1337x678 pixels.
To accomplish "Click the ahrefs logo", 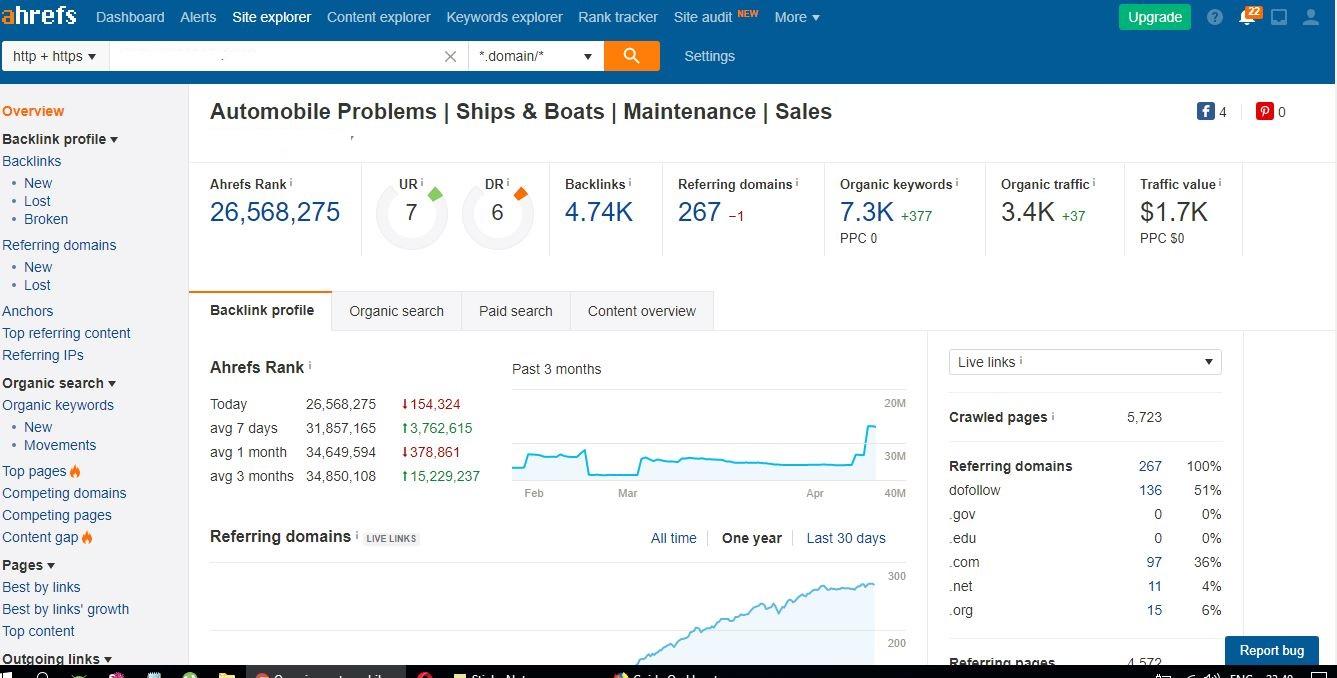I will [40, 15].
